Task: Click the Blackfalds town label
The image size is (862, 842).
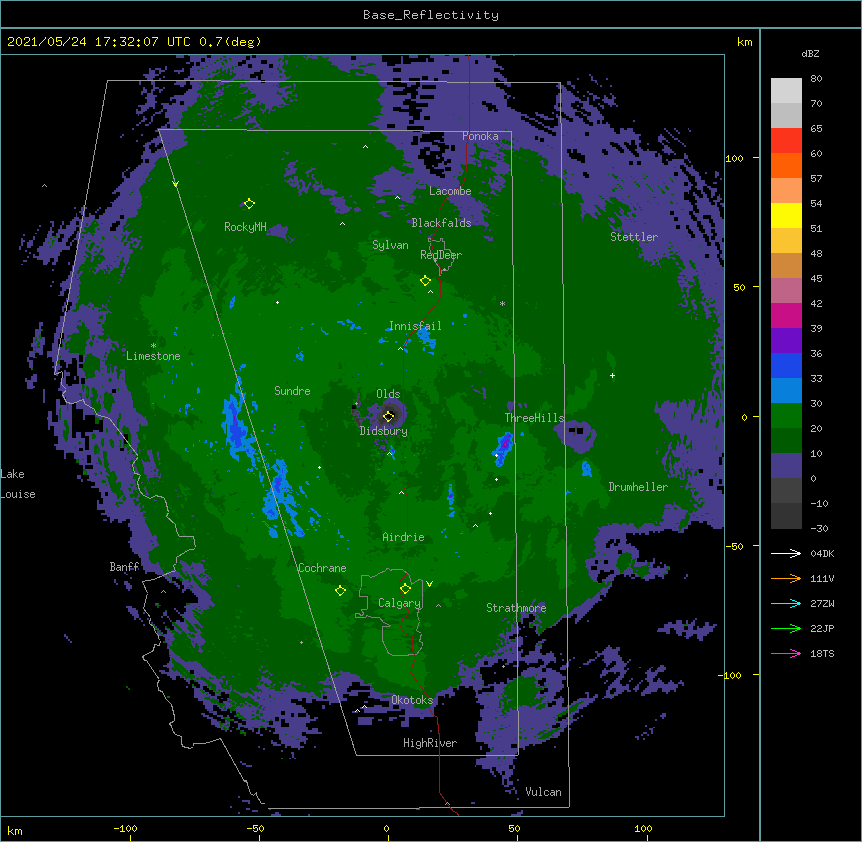Action: (x=441, y=223)
